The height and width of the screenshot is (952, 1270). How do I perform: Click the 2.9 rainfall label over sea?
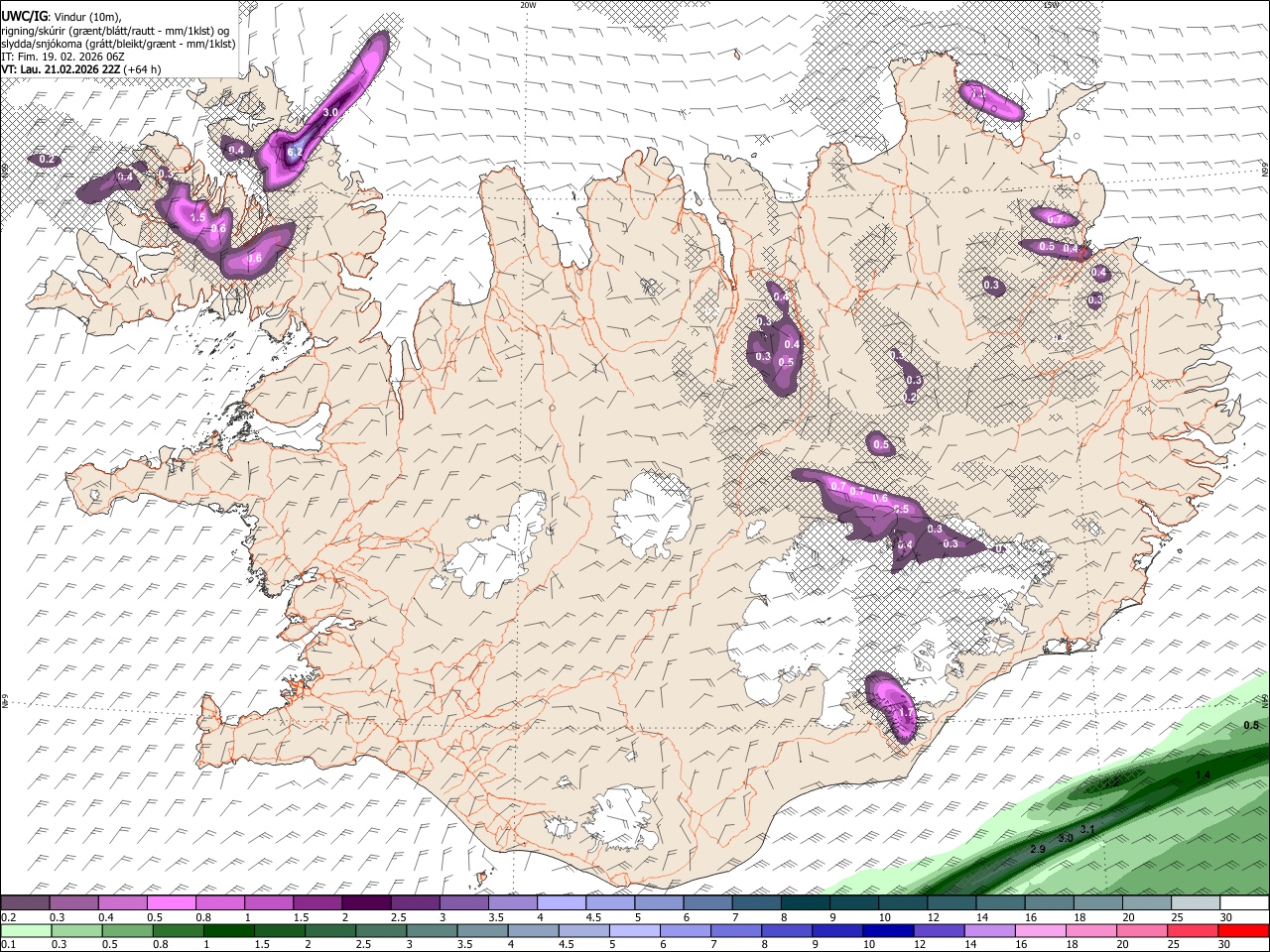coord(1038,850)
